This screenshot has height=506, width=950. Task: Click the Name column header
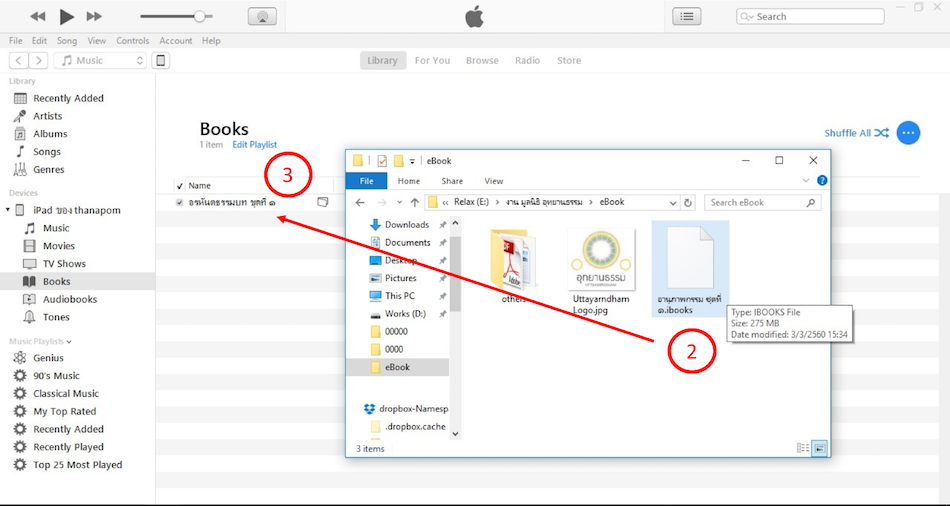199,185
